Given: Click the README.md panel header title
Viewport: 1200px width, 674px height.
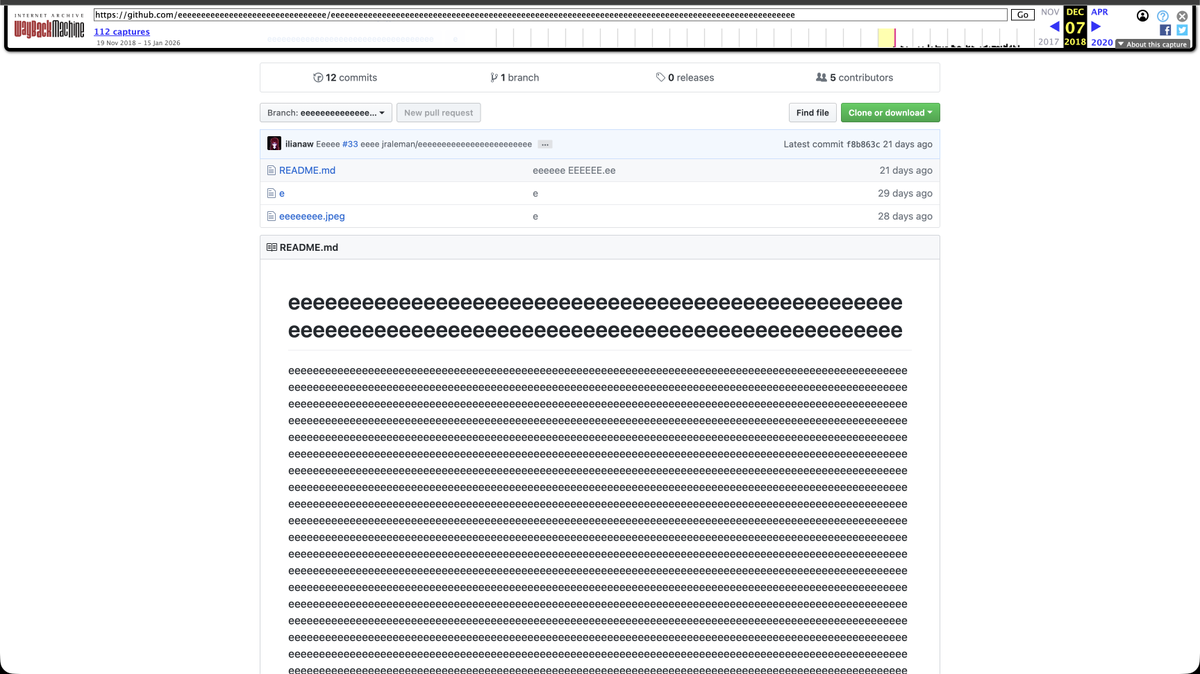Looking at the screenshot, I should (309, 247).
